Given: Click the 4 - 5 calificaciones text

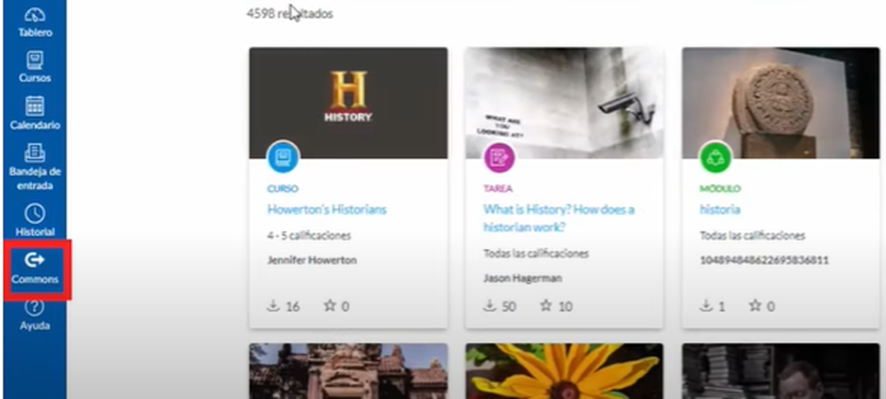Looking at the screenshot, I should click(x=309, y=236).
